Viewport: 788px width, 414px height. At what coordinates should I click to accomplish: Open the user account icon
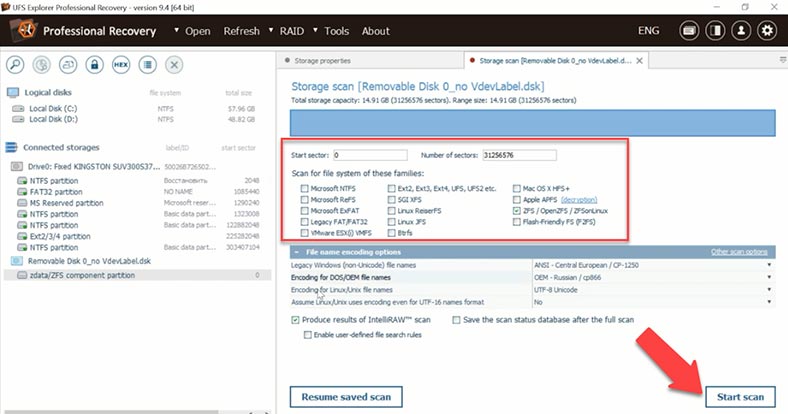[741, 31]
